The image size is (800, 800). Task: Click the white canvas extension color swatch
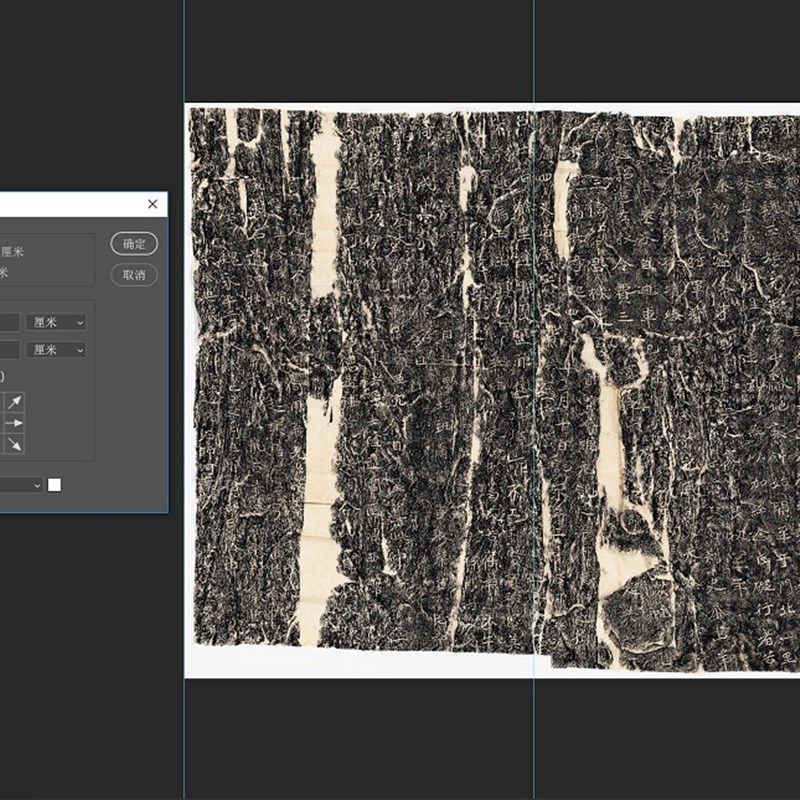[x=55, y=485]
